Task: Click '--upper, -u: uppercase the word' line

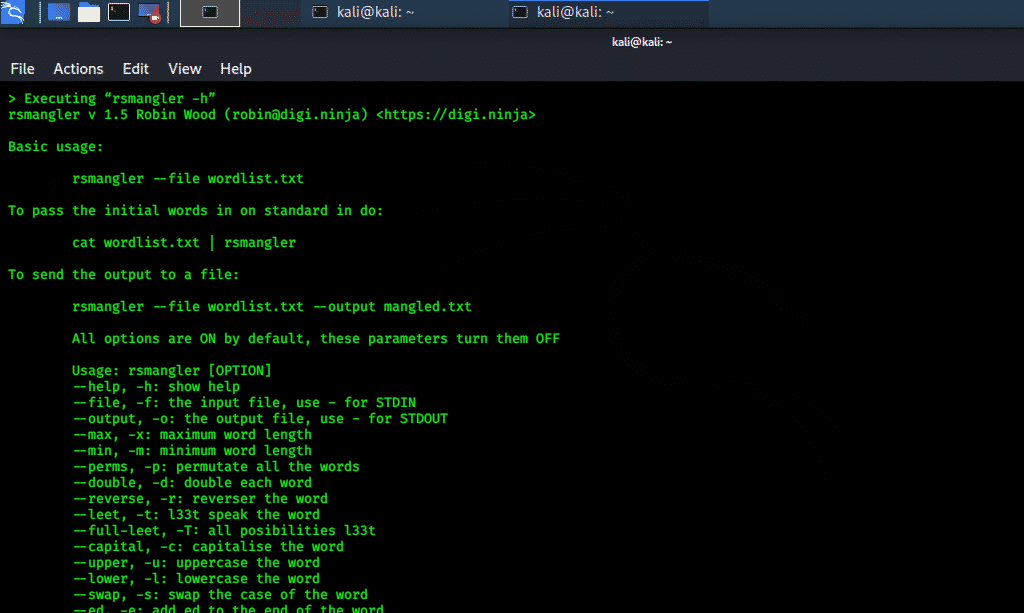Action: (196, 563)
